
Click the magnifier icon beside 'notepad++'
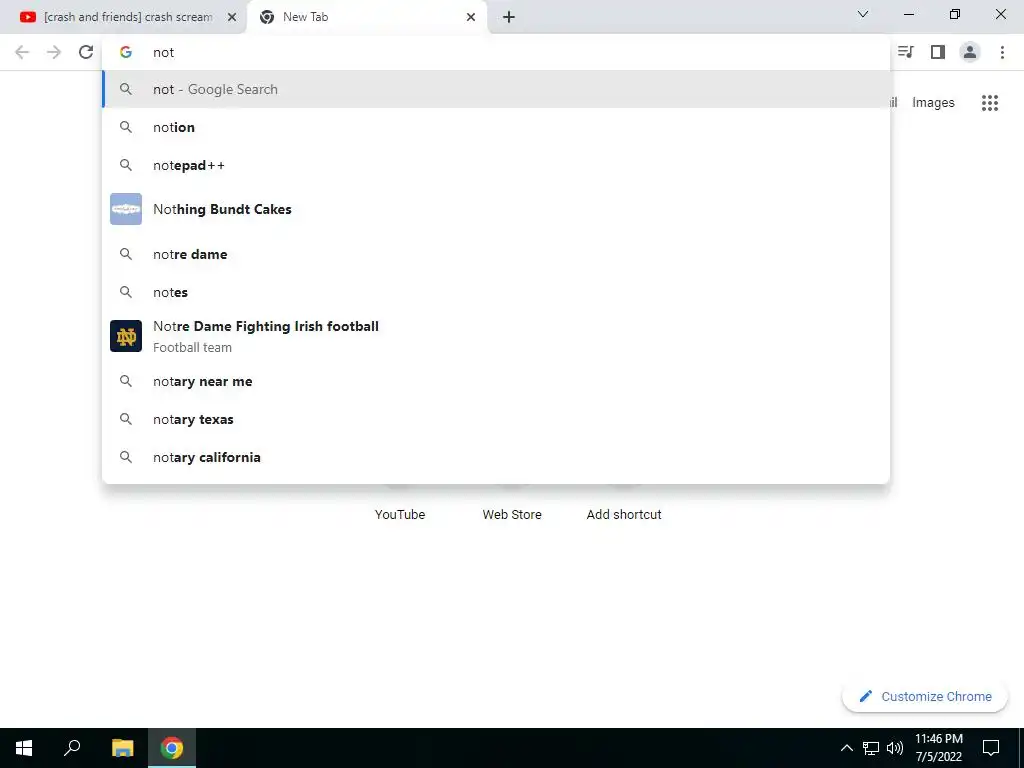(x=126, y=165)
